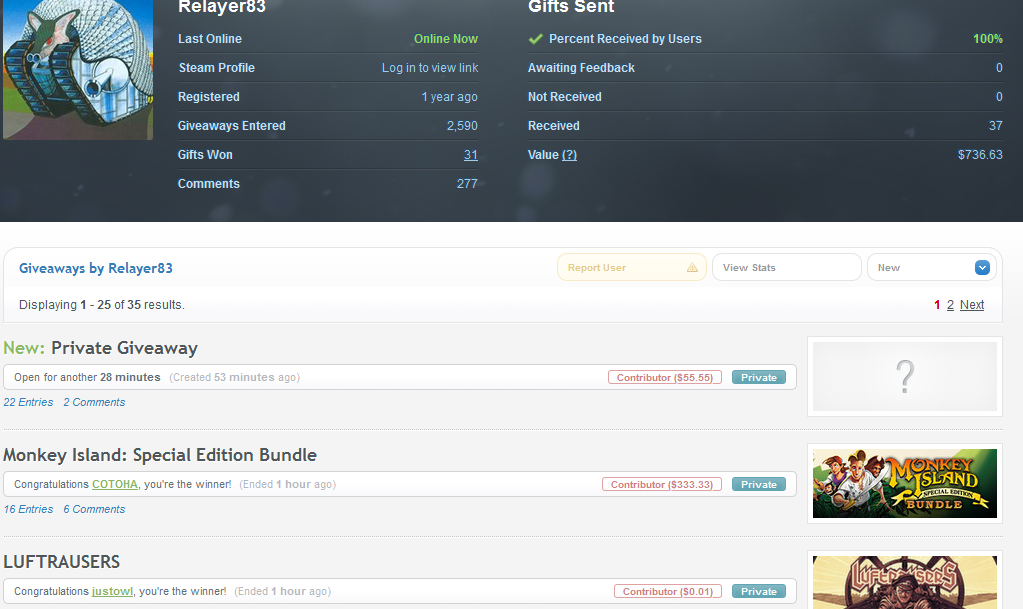This screenshot has height=609, width=1023.
Task: Click the Contributor ($333.33) badge
Action: pos(662,484)
